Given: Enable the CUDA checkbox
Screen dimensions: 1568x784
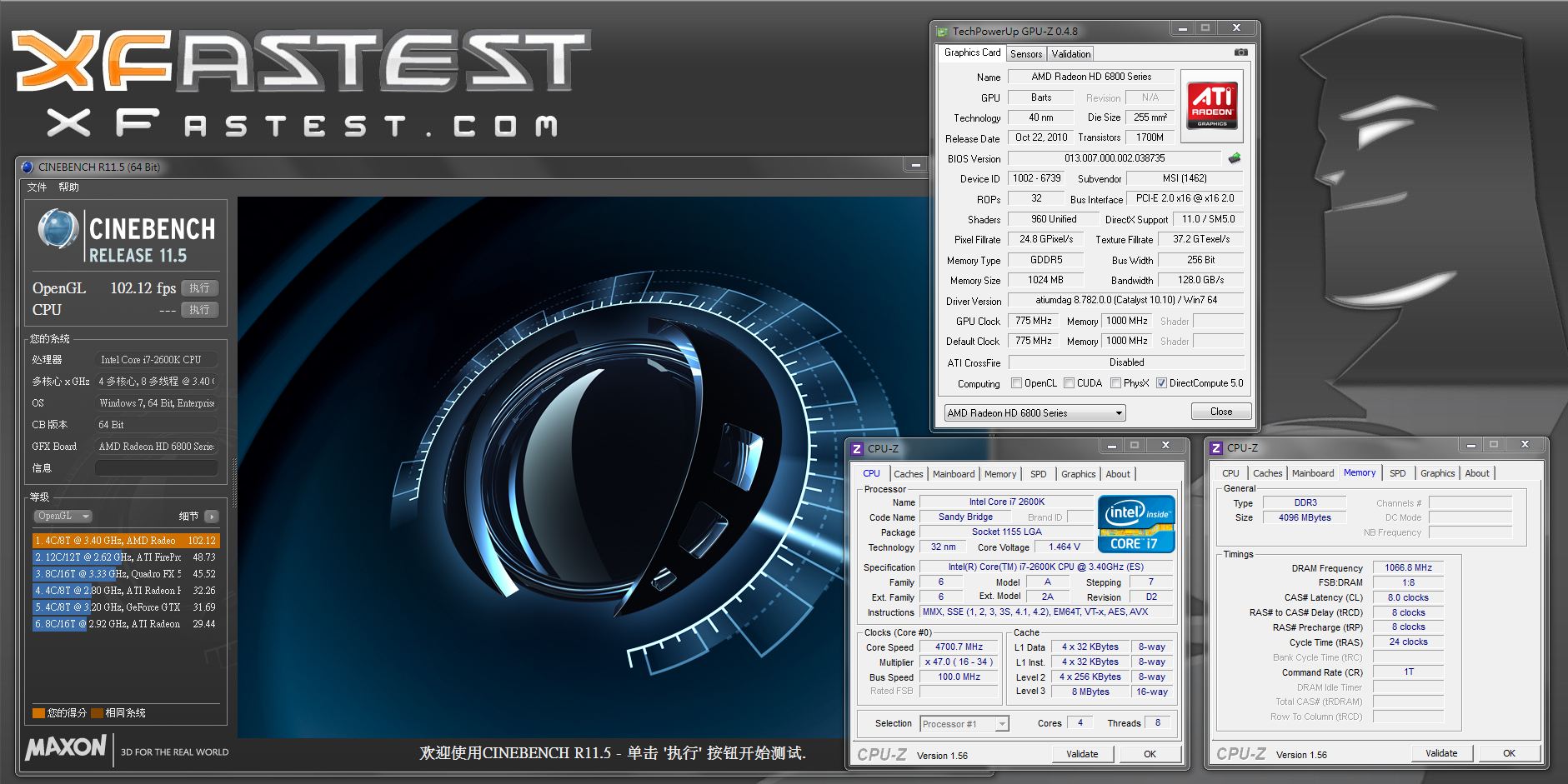Looking at the screenshot, I should [x=1069, y=383].
